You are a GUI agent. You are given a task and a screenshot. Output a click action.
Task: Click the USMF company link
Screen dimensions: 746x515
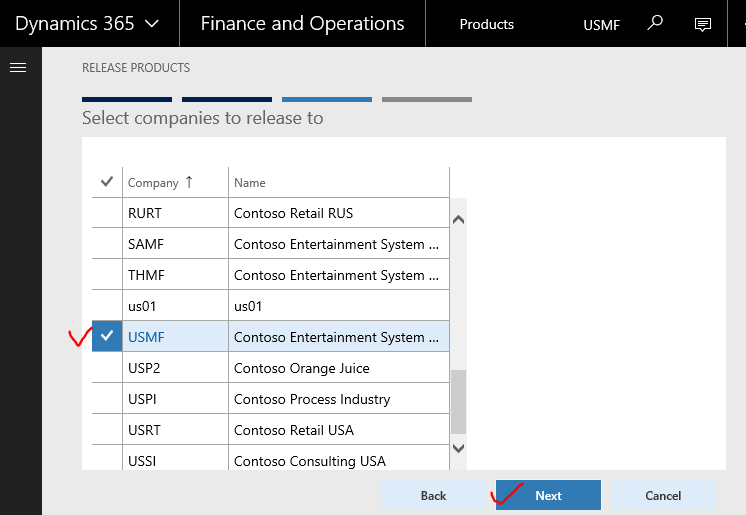[x=146, y=337]
